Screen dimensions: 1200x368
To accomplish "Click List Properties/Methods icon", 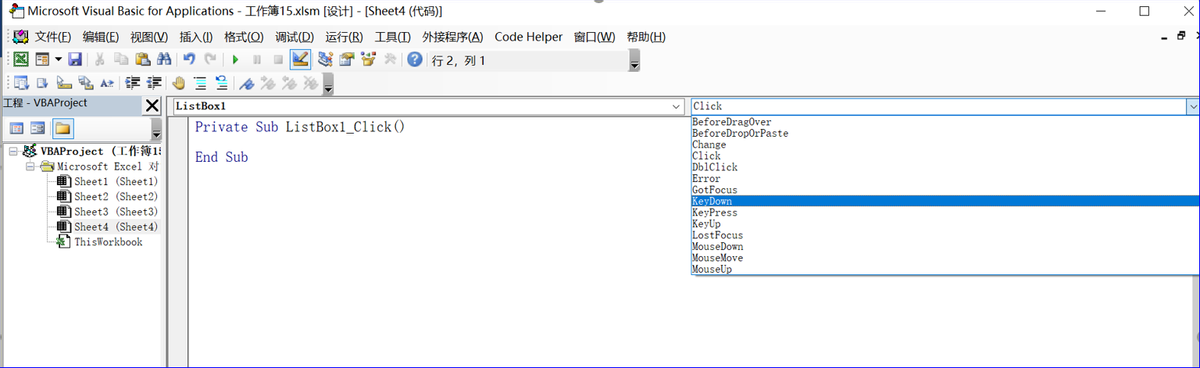I will (21, 84).
